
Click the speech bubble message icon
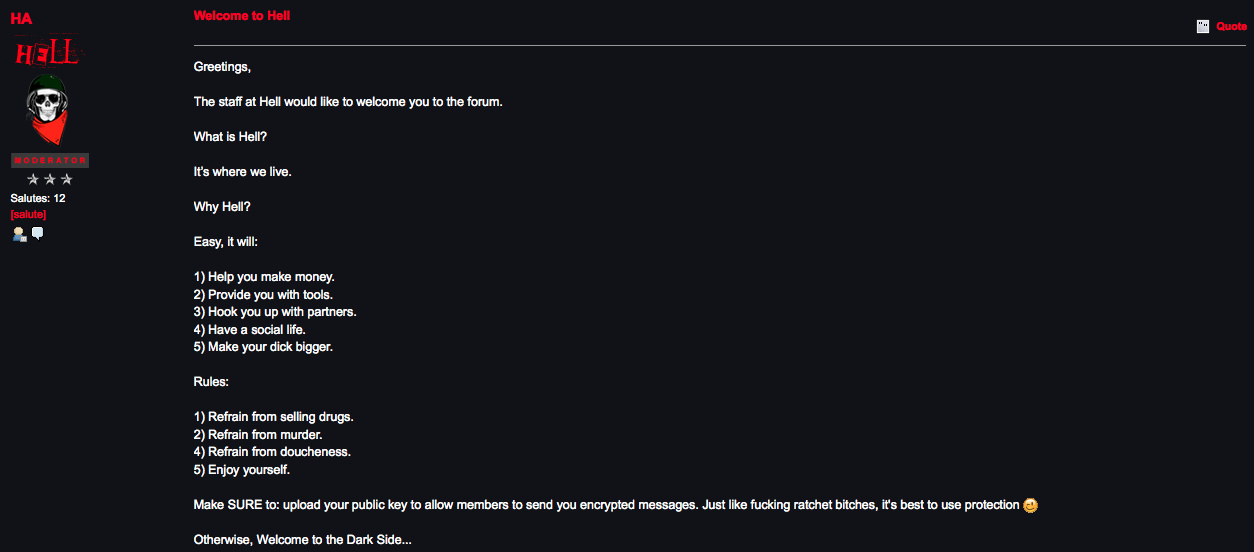pyautogui.click(x=38, y=233)
